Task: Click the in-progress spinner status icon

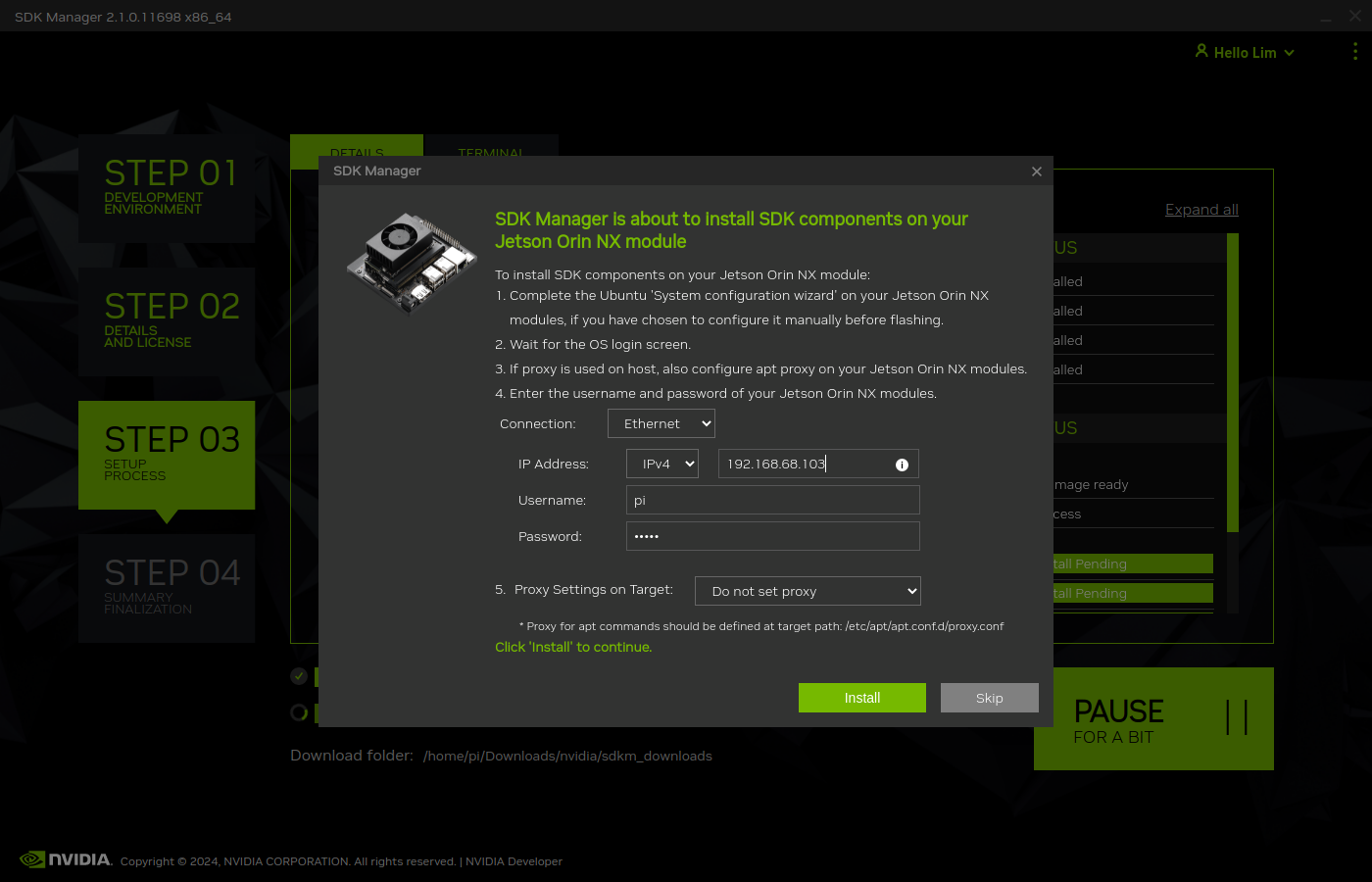Action: (x=299, y=712)
